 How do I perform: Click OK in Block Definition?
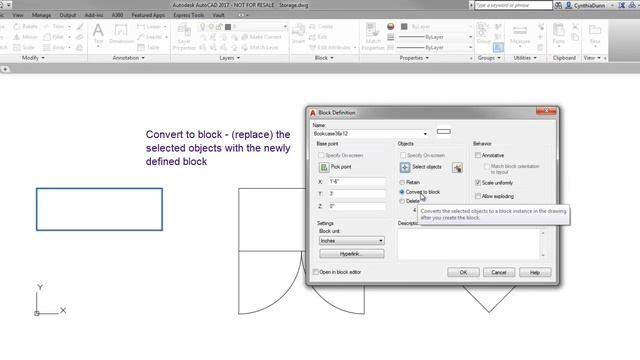(x=463, y=272)
